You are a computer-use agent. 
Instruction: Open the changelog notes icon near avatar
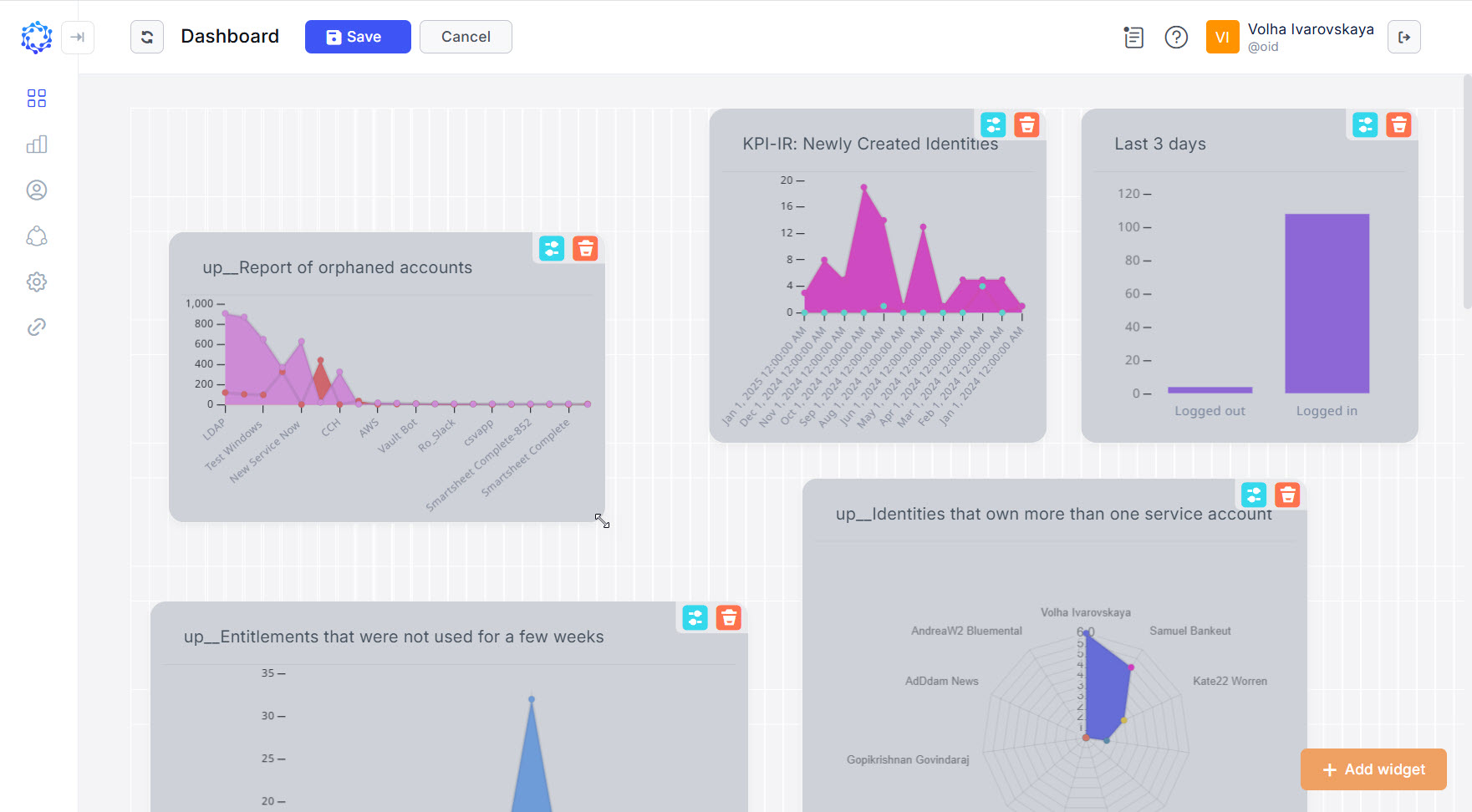[1133, 37]
